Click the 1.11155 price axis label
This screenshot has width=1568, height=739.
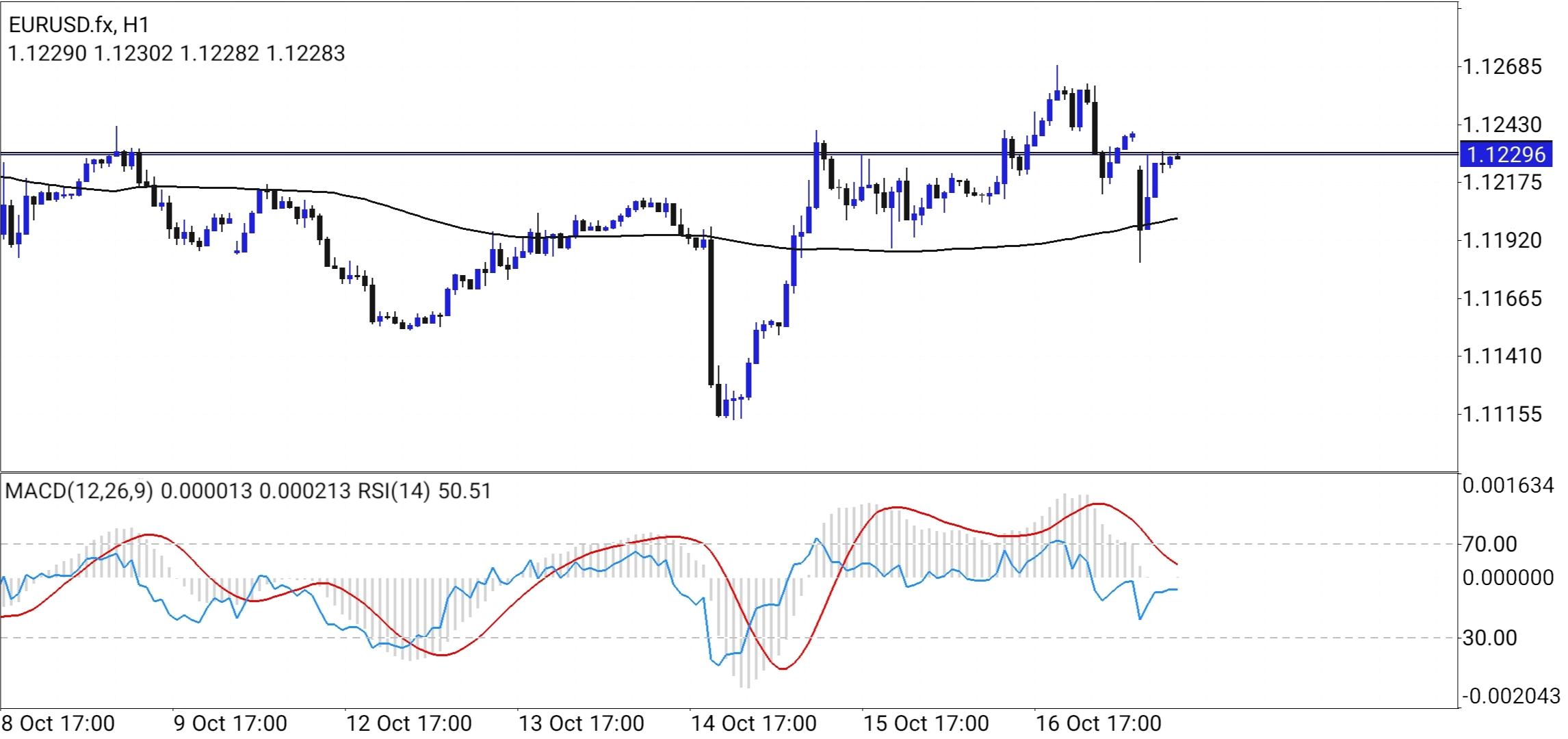tap(1502, 414)
